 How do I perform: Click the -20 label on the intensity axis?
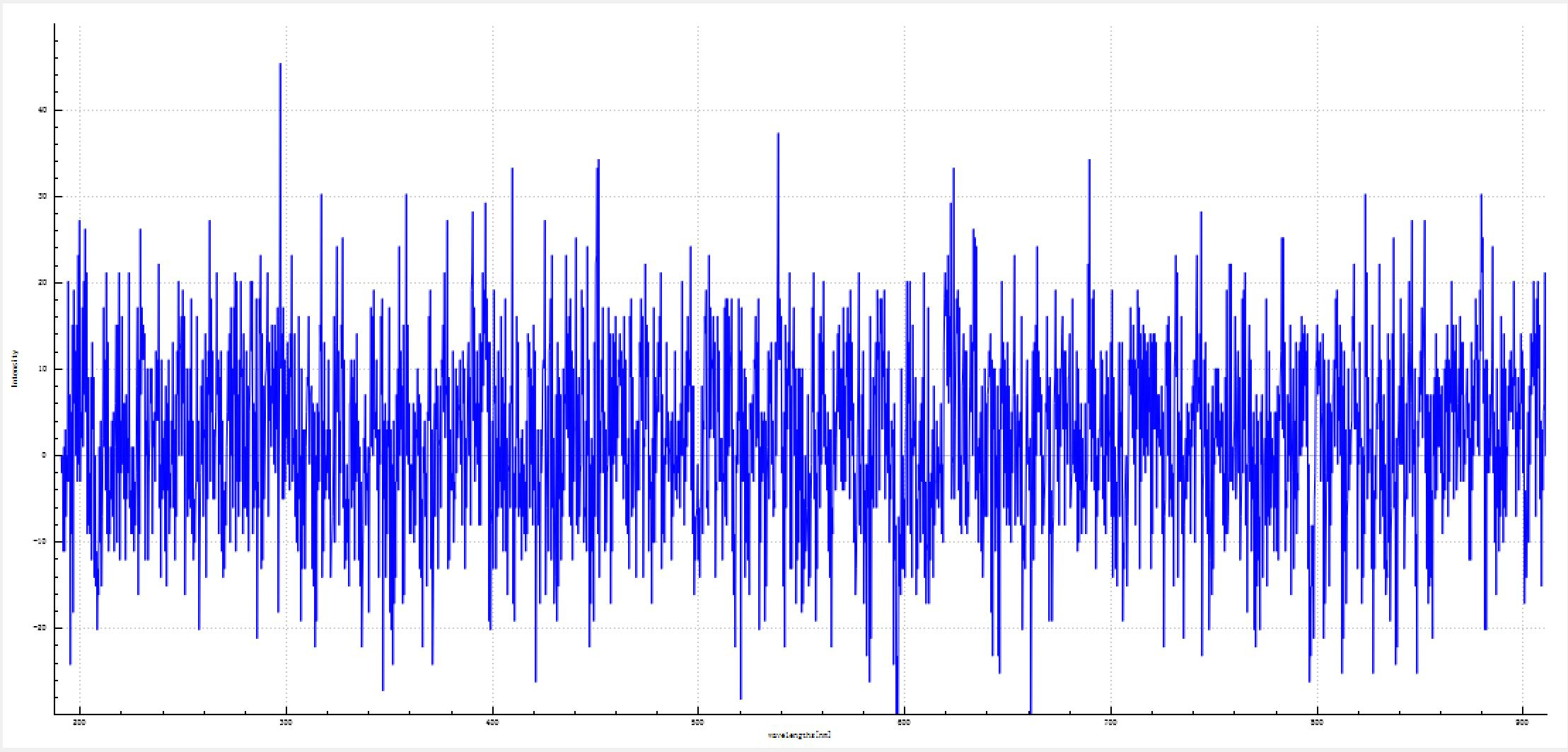tap(40, 628)
